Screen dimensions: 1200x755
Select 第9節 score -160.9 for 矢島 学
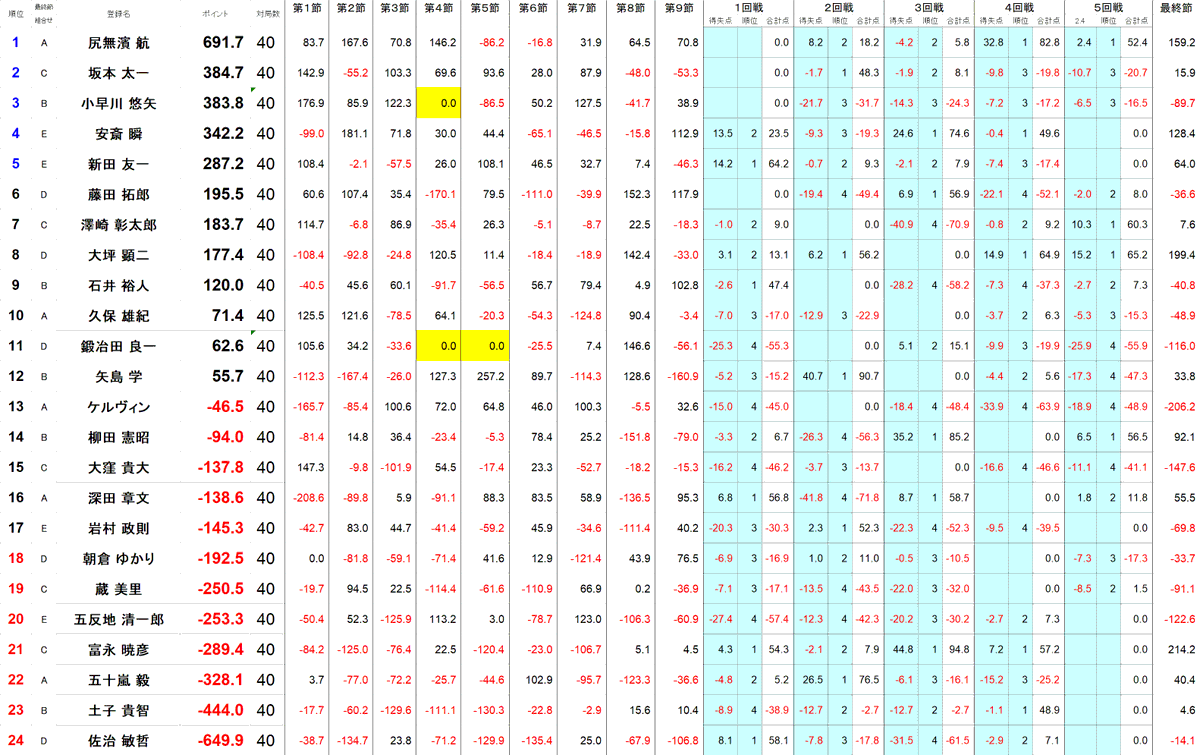point(682,377)
